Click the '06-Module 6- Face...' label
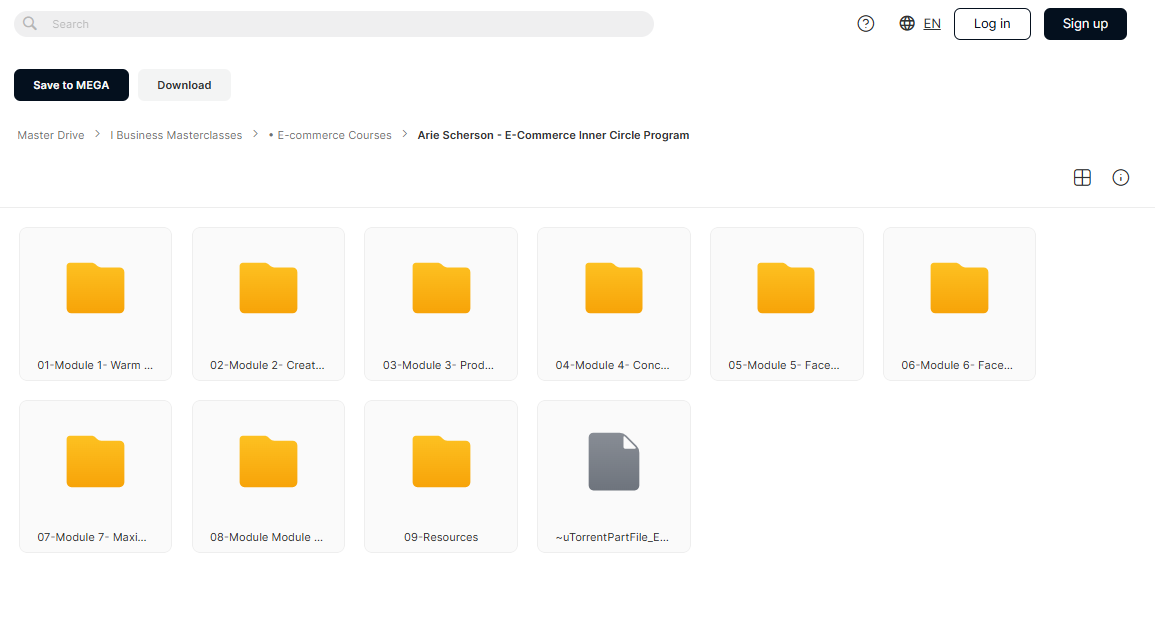Image resolution: width=1155 pixels, height=639 pixels. pos(957,365)
